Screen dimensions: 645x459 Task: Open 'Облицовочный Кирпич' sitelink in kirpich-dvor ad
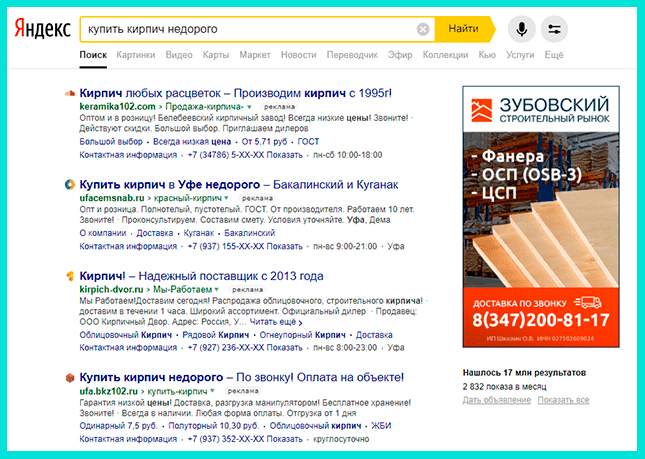click(x=125, y=335)
